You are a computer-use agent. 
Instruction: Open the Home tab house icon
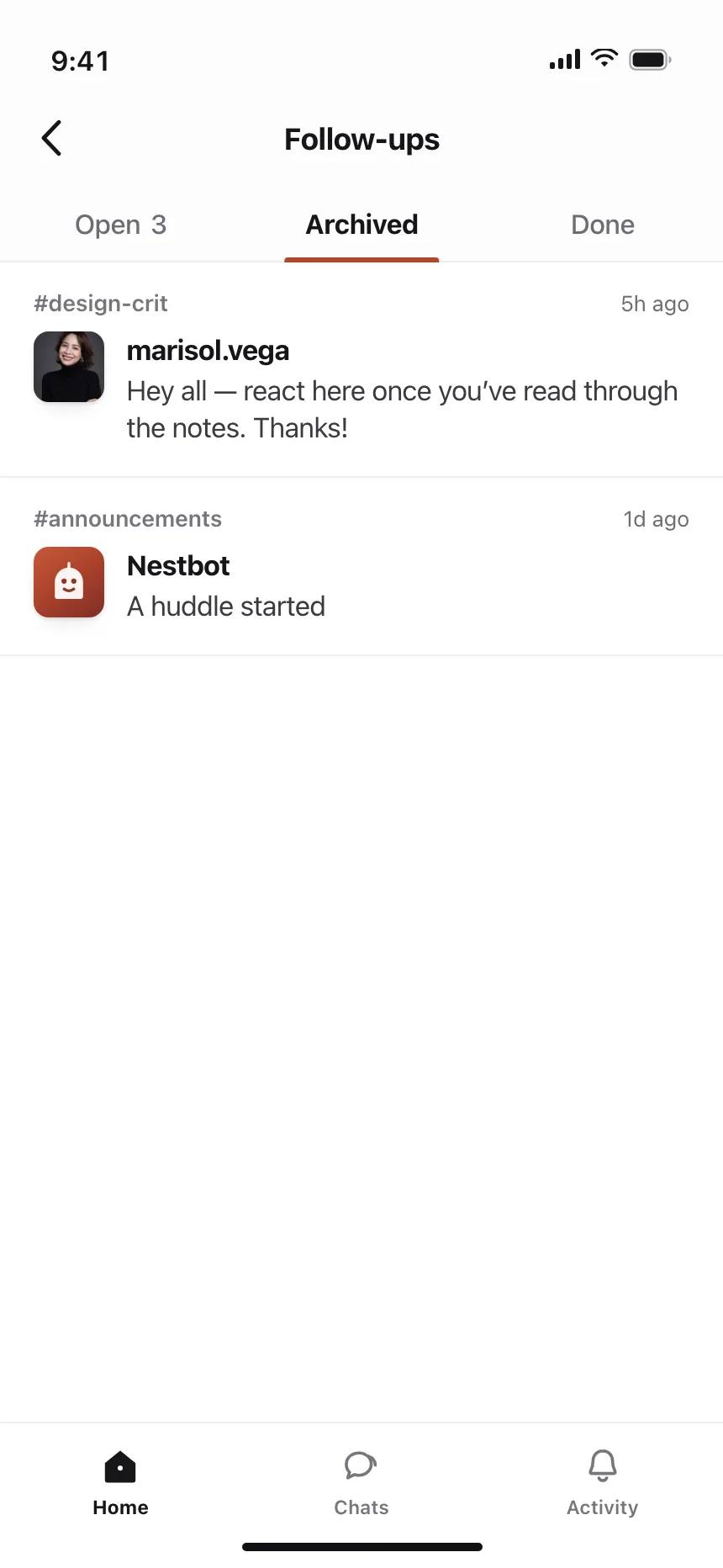point(120,1466)
